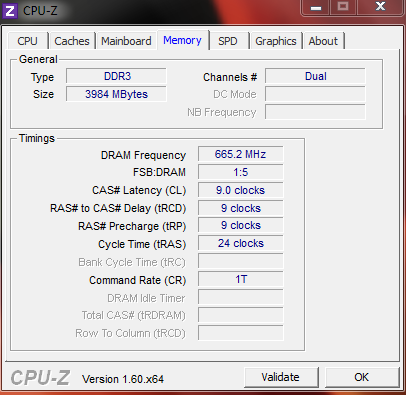Close the CPU-Z window

pyautogui.click(x=380, y=7)
